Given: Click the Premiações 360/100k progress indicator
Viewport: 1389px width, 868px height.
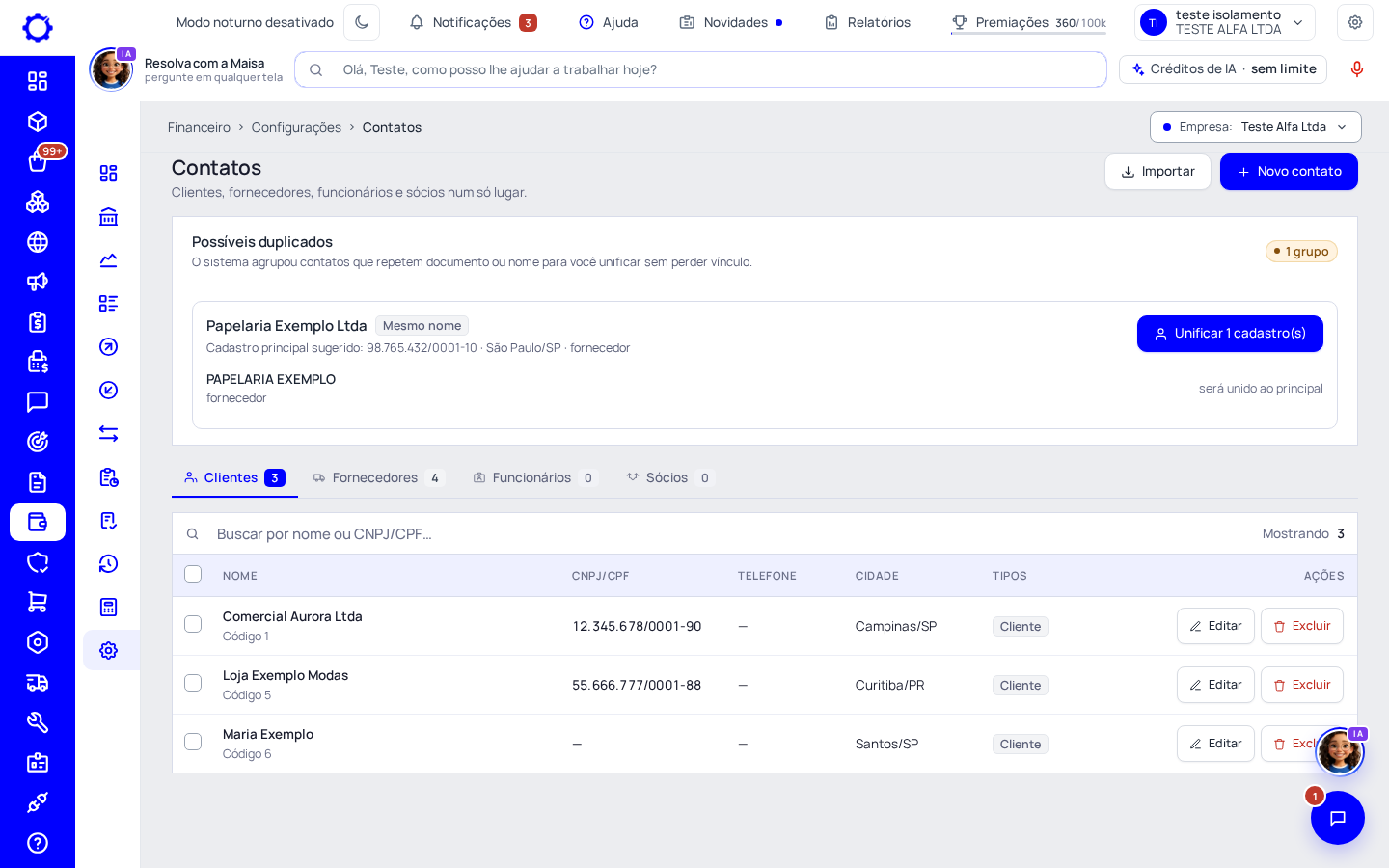Looking at the screenshot, I should (x=1028, y=22).
